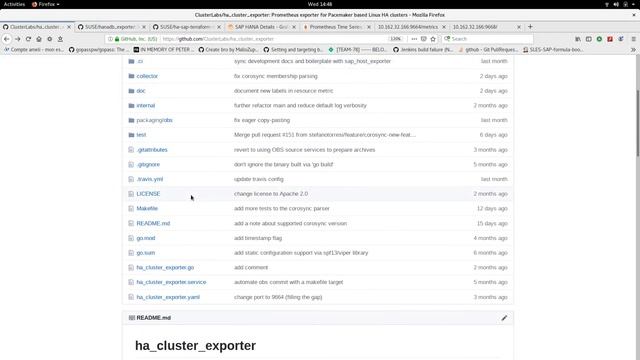Open the system volume indicator
This screenshot has height=360, width=640.
click(x=616, y=4)
